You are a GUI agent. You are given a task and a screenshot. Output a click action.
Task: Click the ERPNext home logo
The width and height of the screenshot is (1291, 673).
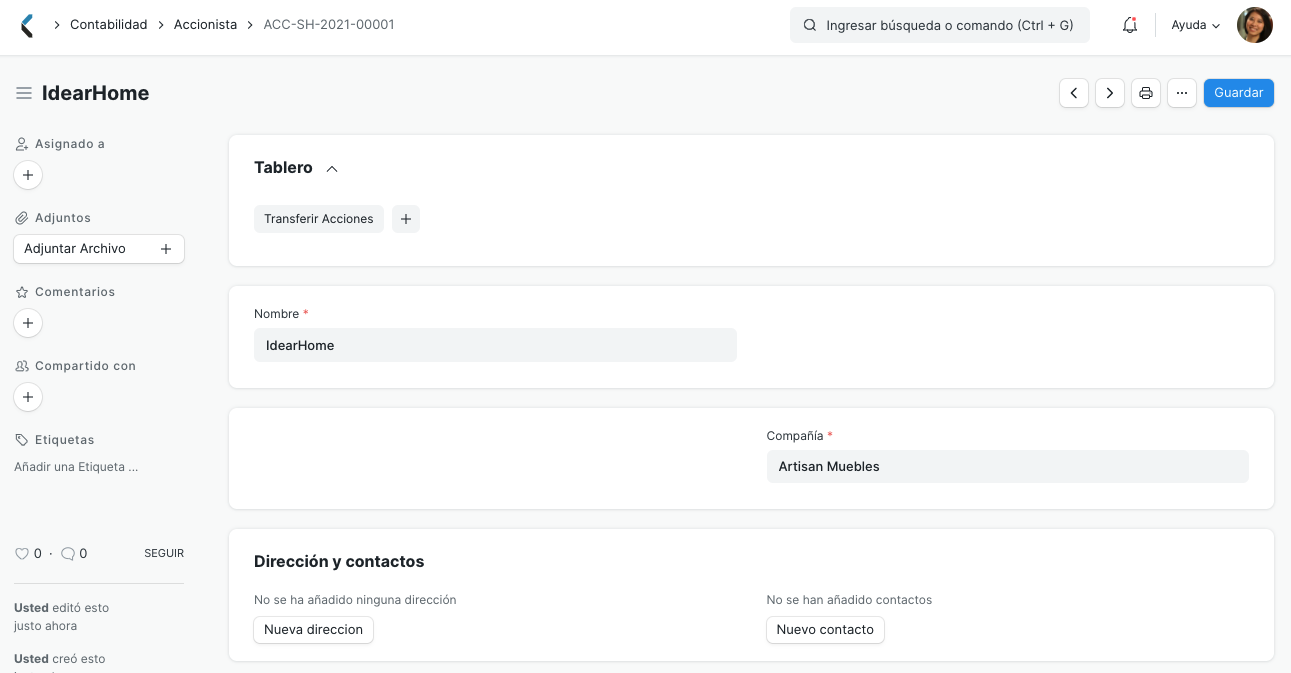(x=27, y=25)
